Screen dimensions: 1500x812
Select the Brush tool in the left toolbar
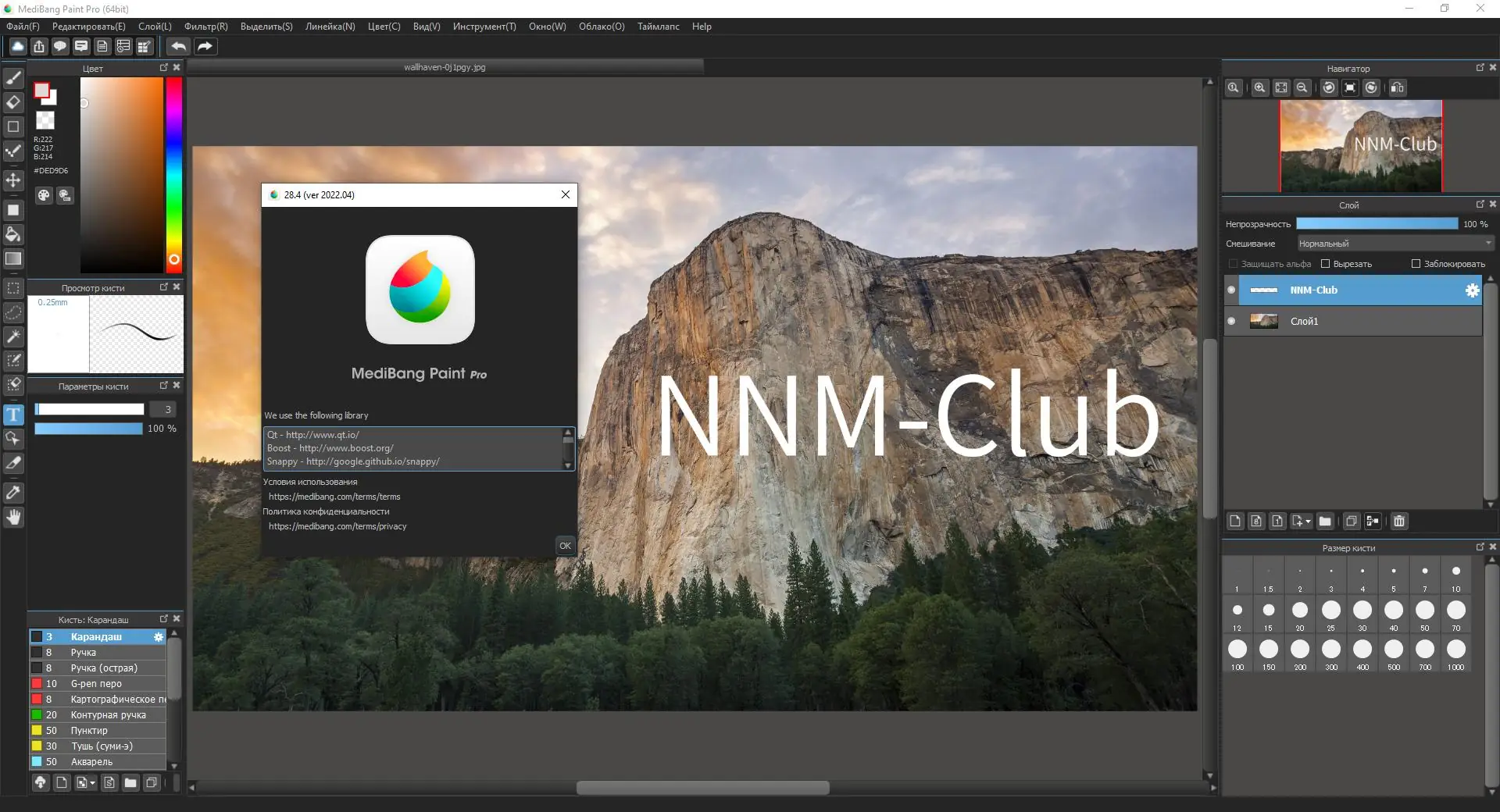point(13,78)
